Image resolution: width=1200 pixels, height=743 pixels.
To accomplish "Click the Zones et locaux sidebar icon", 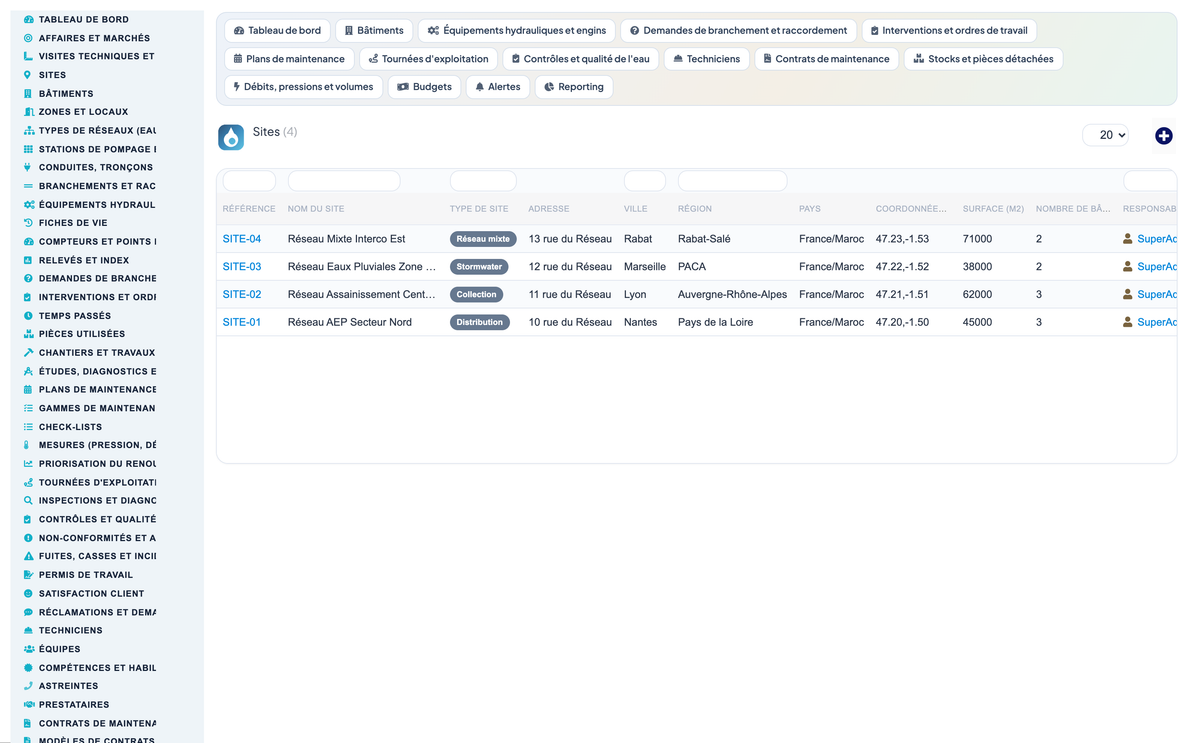I will [28, 112].
